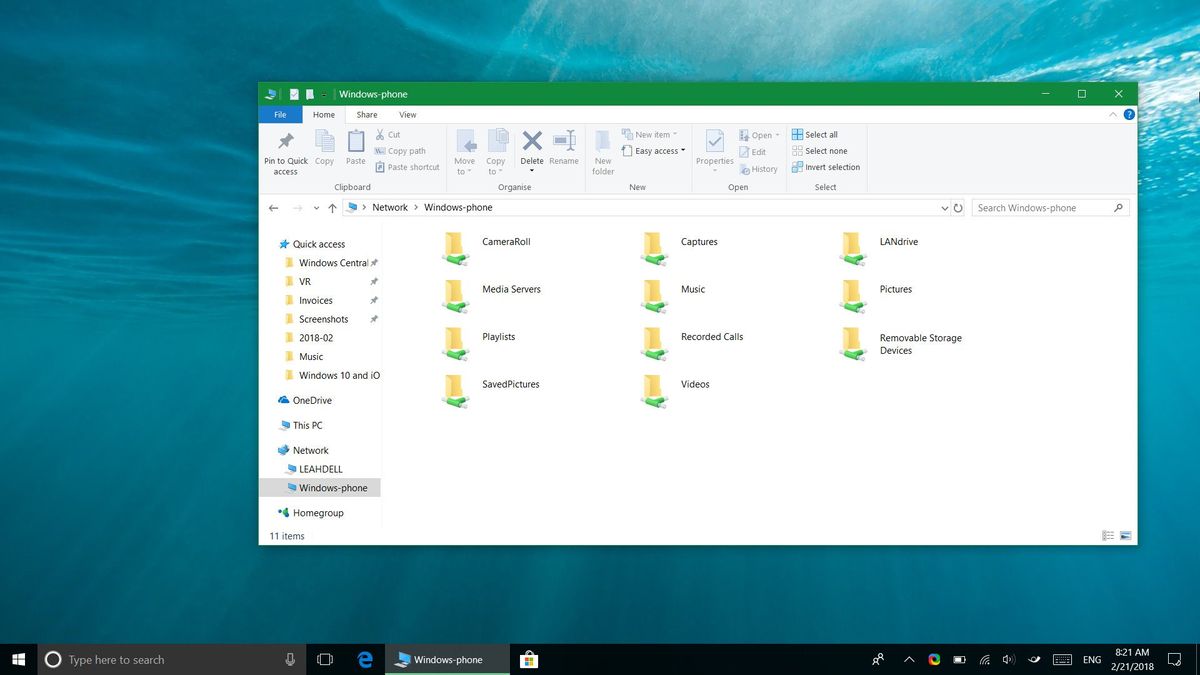This screenshot has width=1200, height=675.
Task: Open the View ribbon tab
Action: pyautogui.click(x=407, y=114)
